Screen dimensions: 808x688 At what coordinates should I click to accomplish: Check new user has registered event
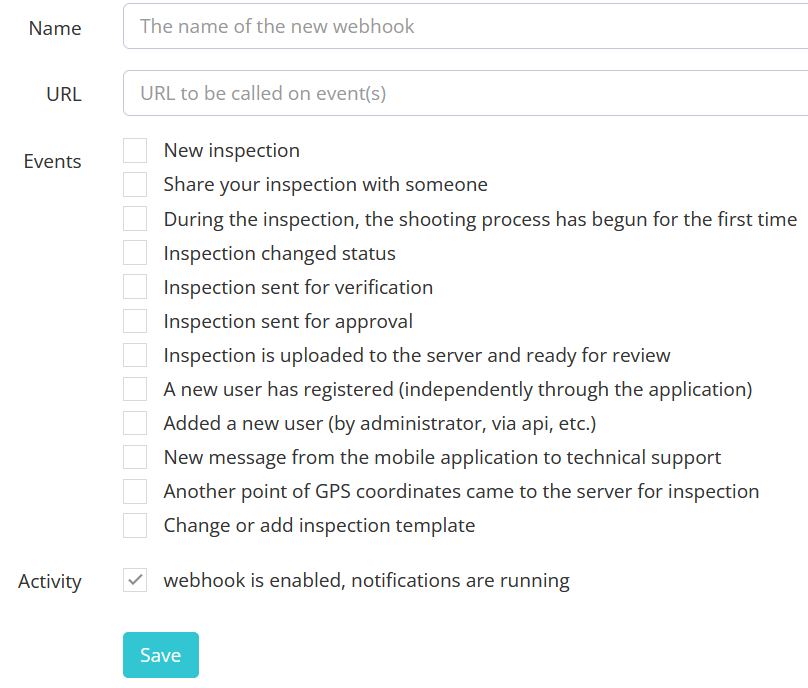click(x=135, y=389)
